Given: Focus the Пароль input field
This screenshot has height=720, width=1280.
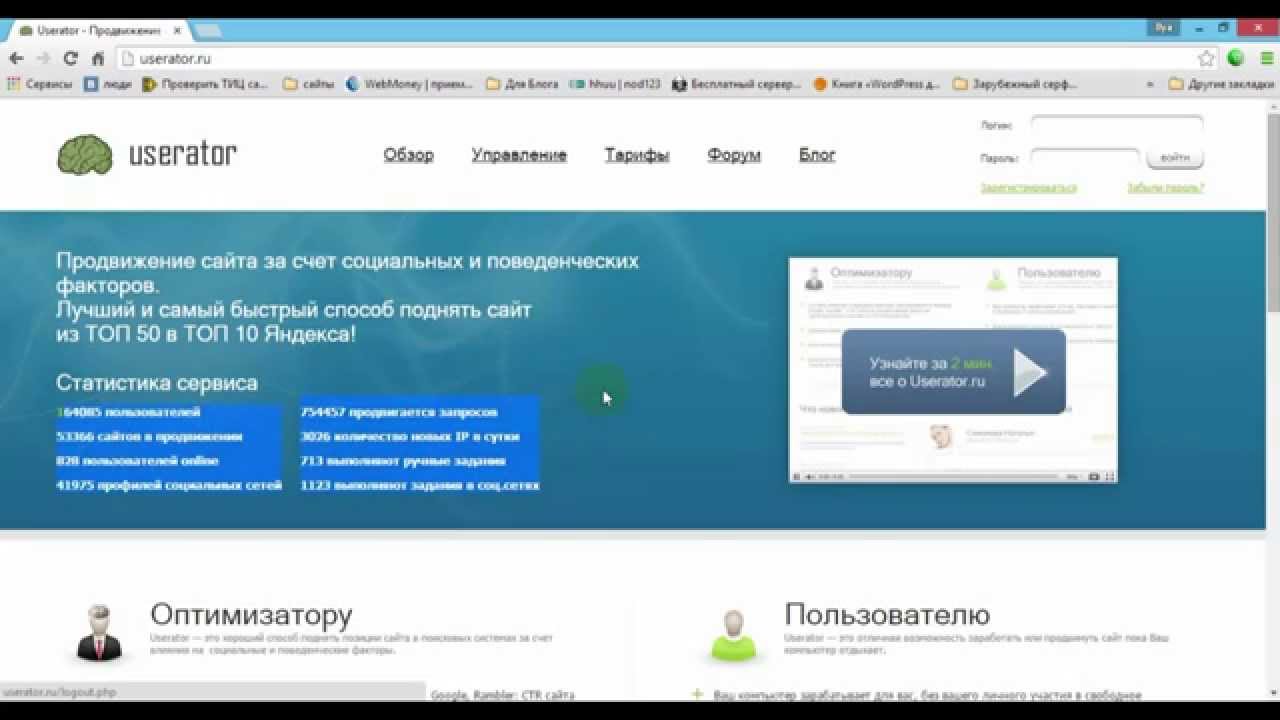Looking at the screenshot, I should click(1085, 158).
